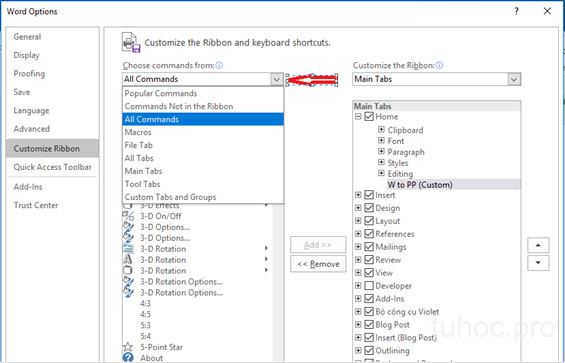
Task: Open the Add-Ins options category
Action: pyautogui.click(x=52, y=187)
